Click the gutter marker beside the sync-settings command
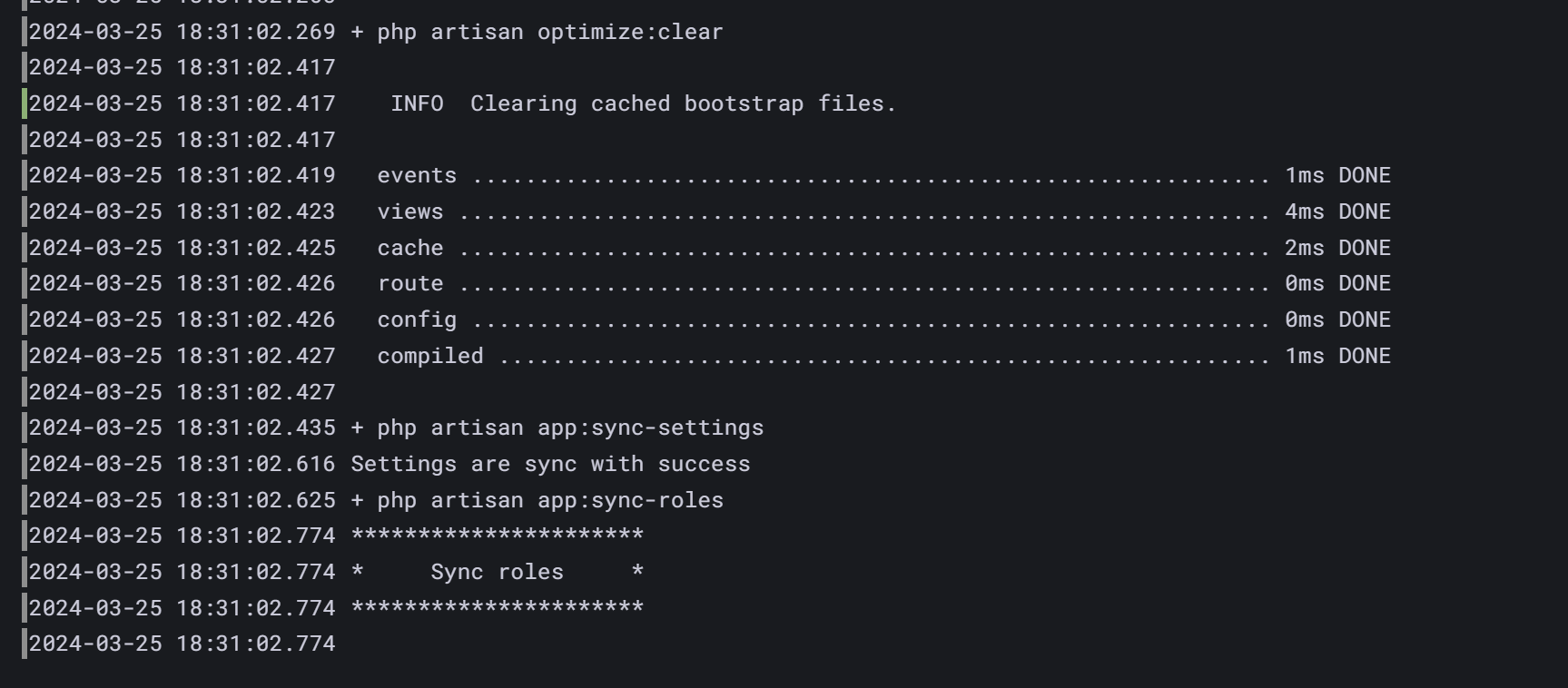This screenshot has width=1568, height=688. pyautogui.click(x=25, y=428)
